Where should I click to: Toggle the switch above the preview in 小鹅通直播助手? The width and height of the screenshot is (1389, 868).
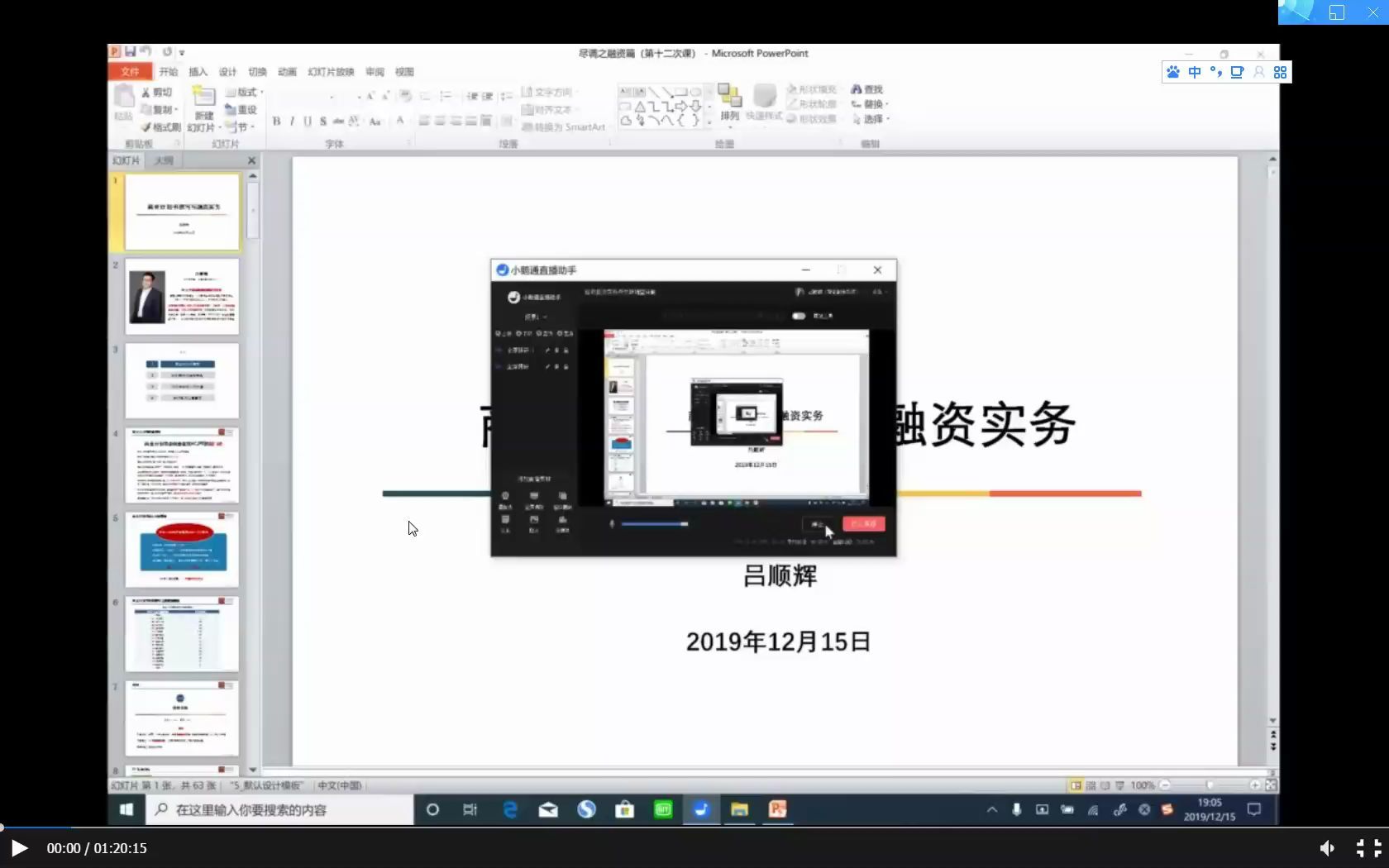point(799,316)
